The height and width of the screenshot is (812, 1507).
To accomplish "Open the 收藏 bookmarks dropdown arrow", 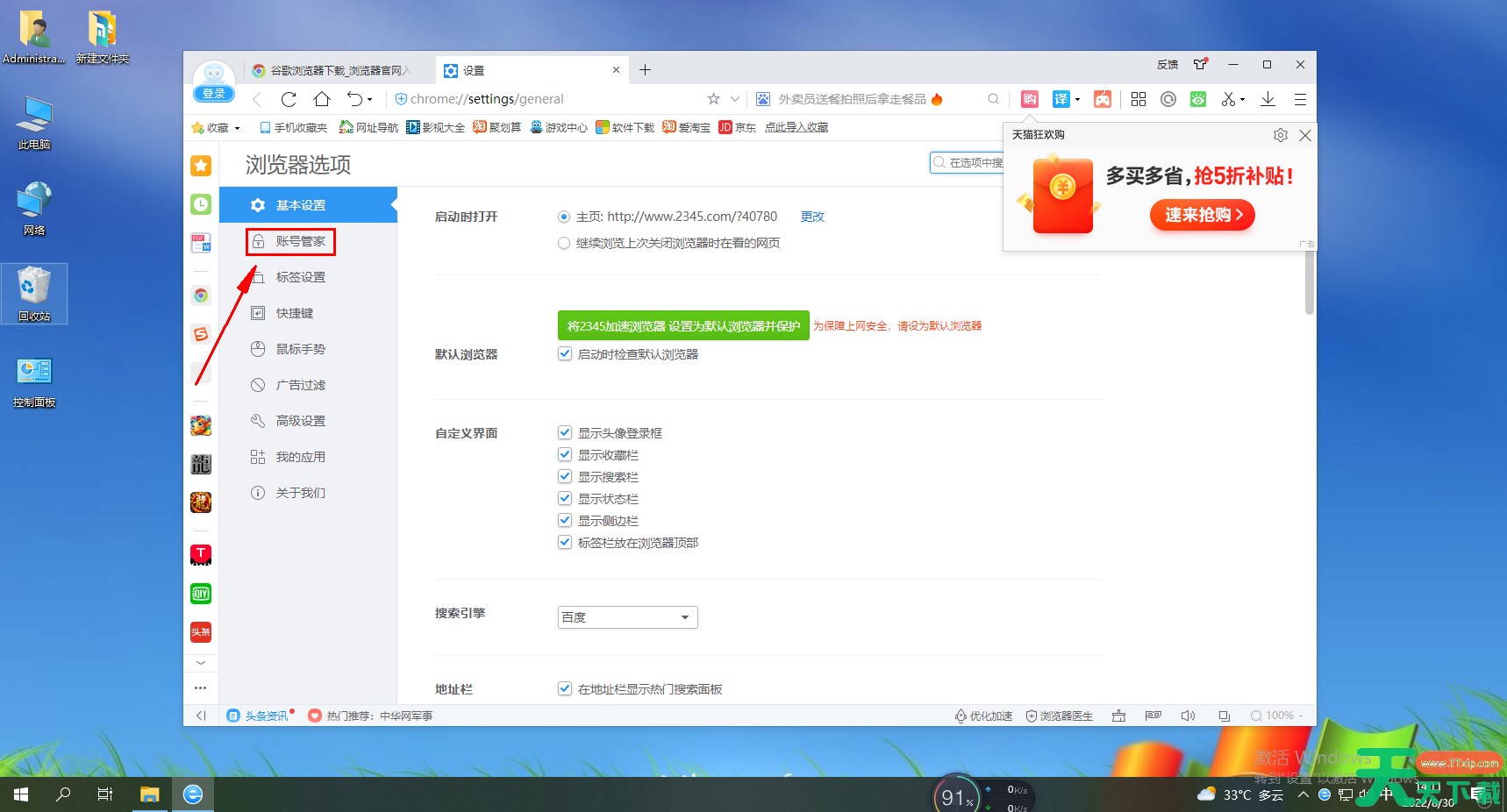I will pyautogui.click(x=237, y=128).
